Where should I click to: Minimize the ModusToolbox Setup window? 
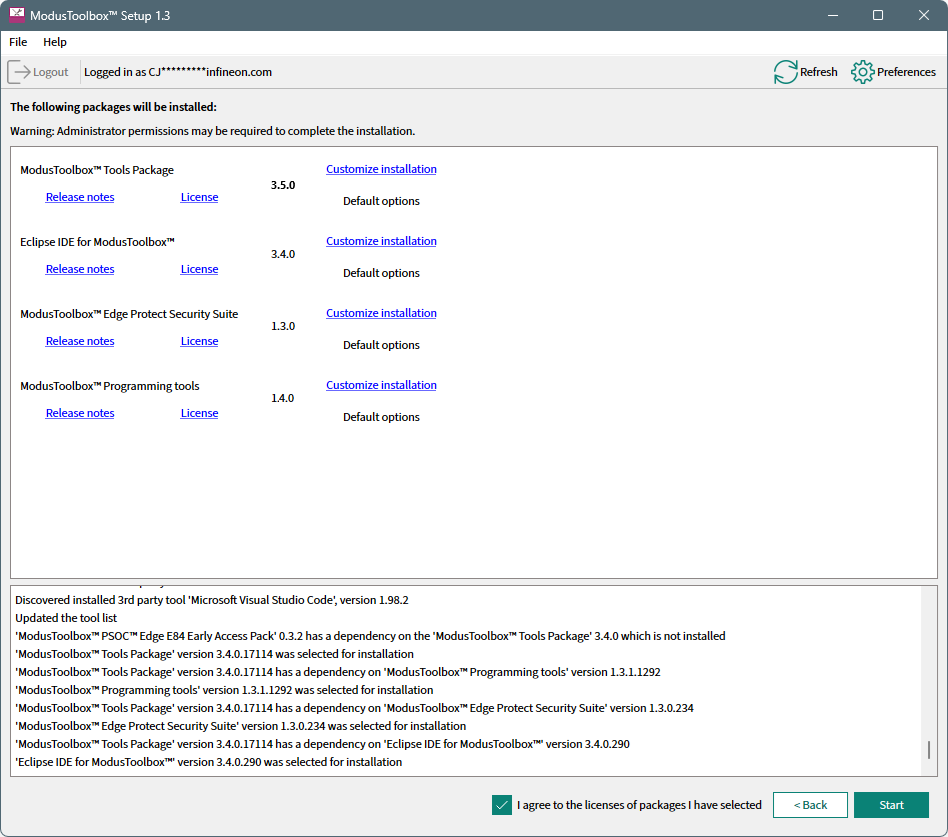pos(833,15)
